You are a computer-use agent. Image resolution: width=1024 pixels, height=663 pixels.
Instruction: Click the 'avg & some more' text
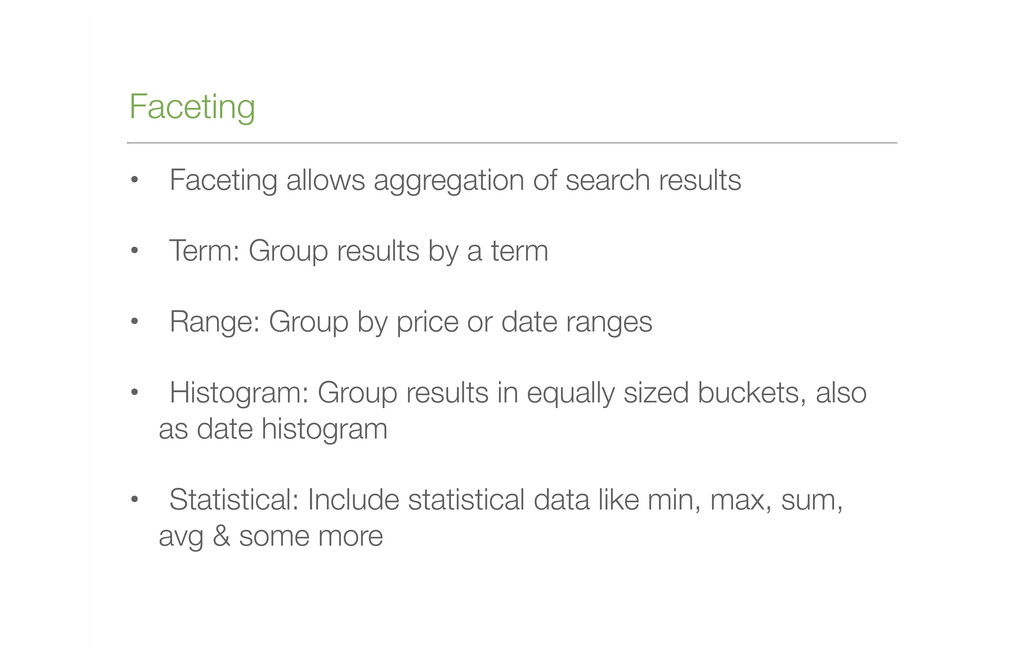[271, 537]
